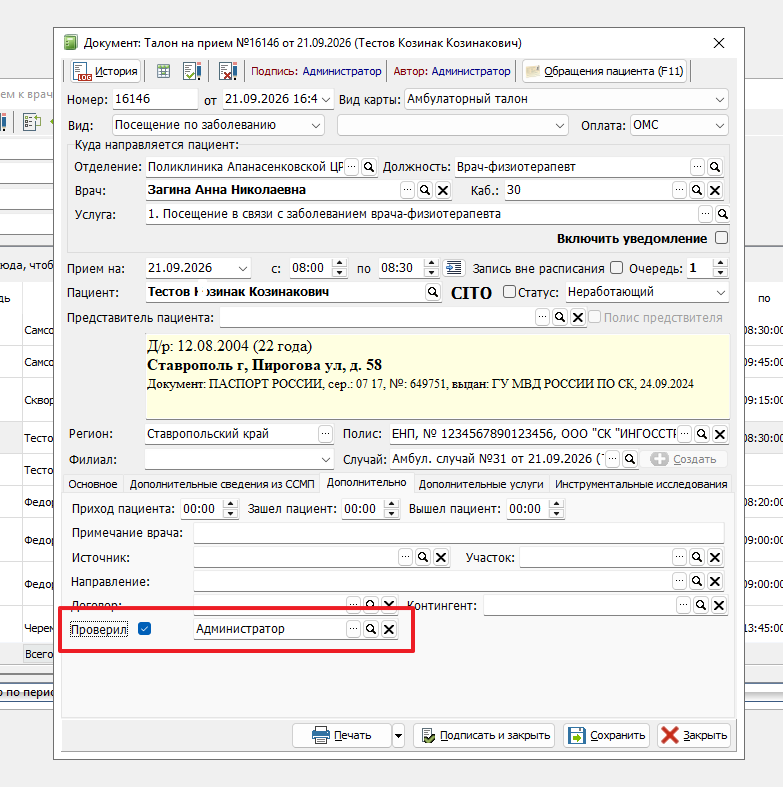Open the История log button
This screenshot has width=783, height=787.
click(x=105, y=71)
